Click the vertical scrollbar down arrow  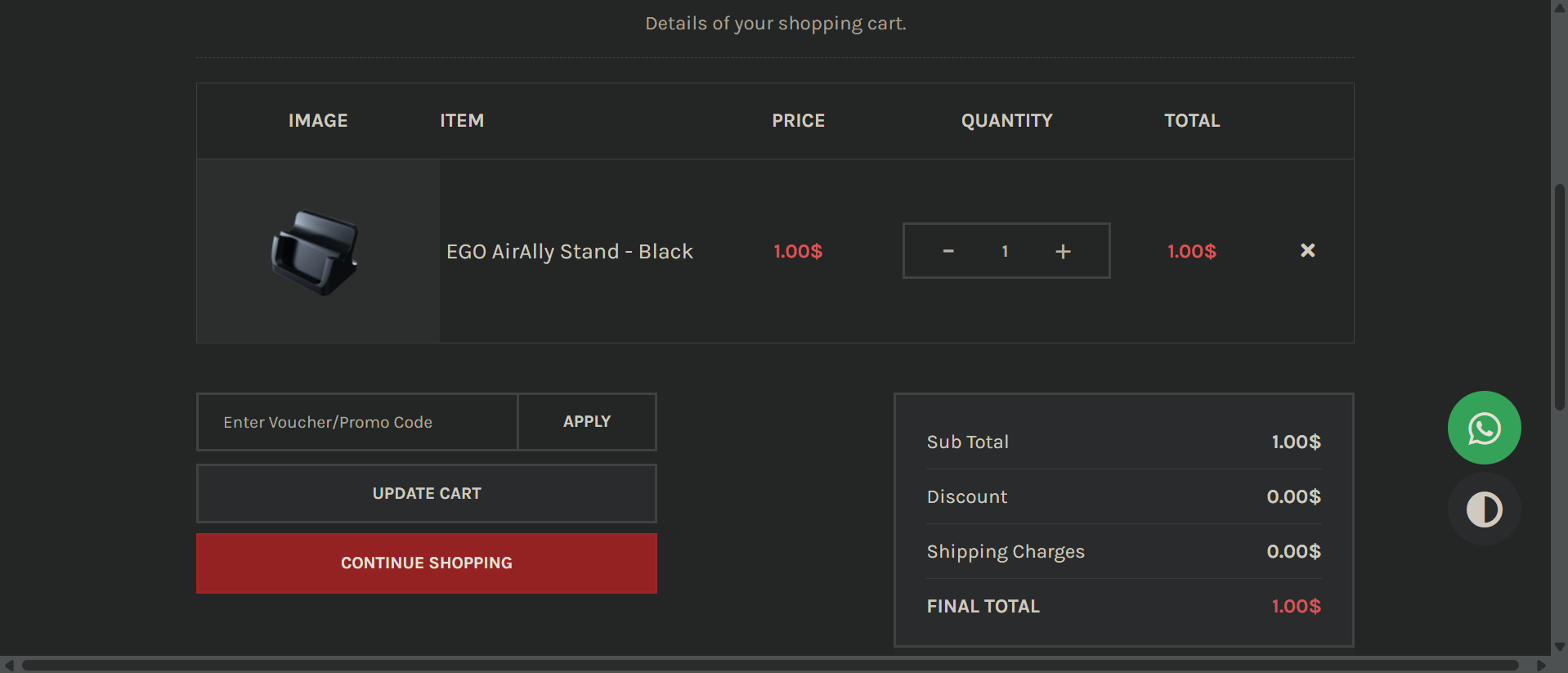coord(1560,648)
